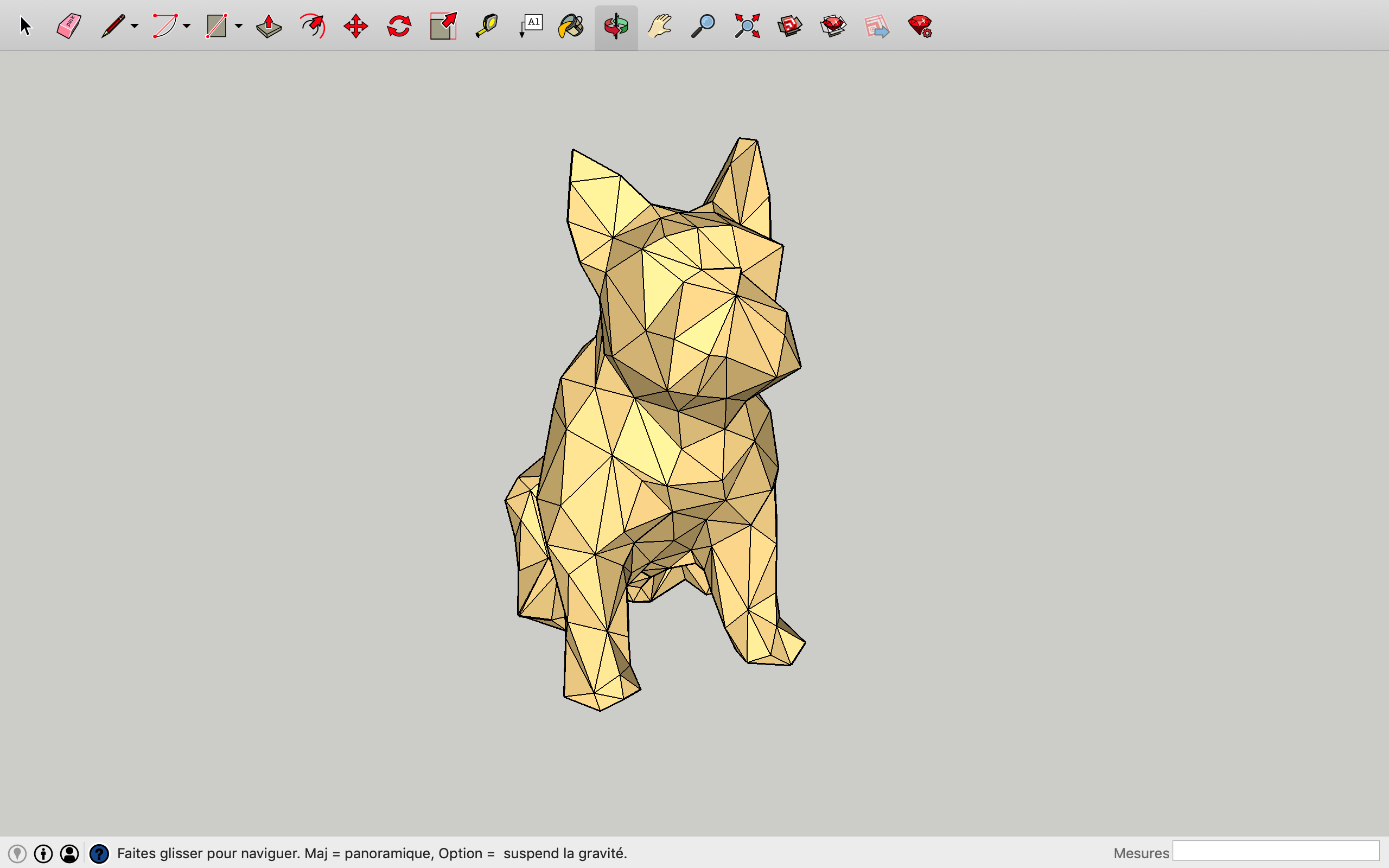Image resolution: width=1389 pixels, height=868 pixels.
Task: Activate the Rotate tool
Action: click(399, 26)
